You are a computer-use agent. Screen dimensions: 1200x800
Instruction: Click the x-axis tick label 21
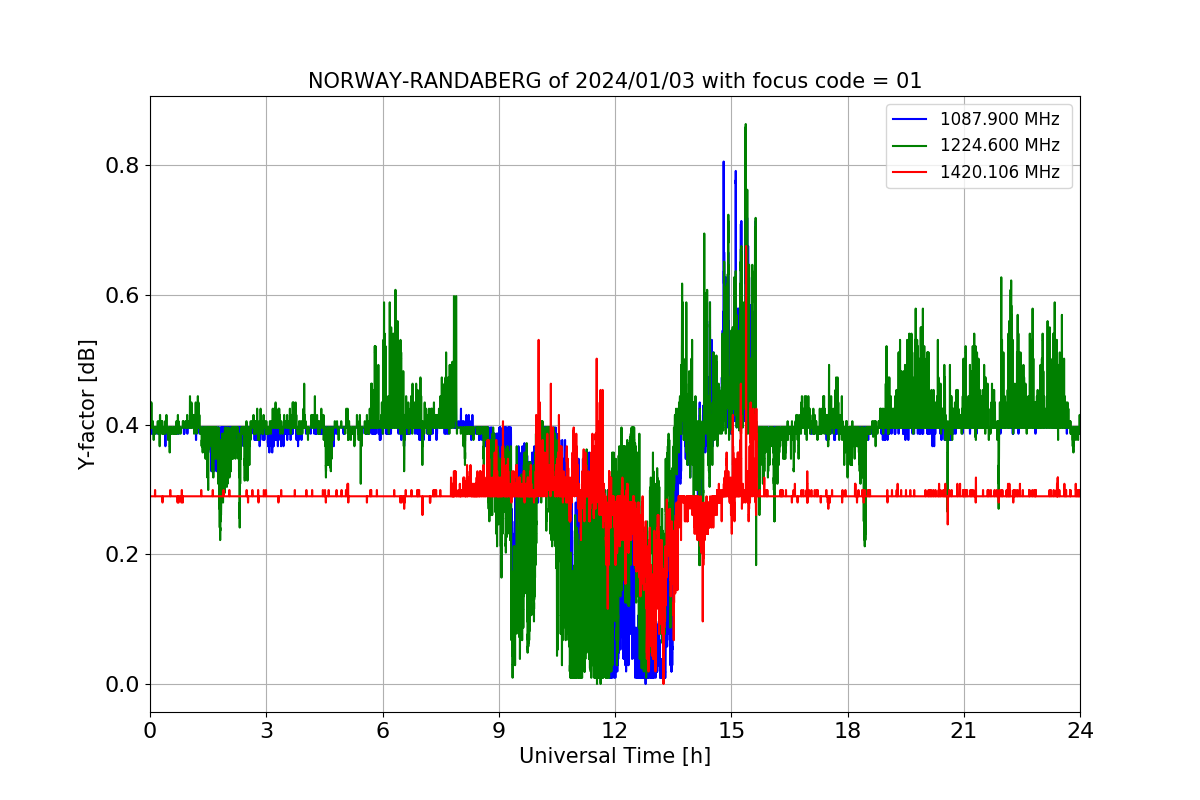pos(964,731)
